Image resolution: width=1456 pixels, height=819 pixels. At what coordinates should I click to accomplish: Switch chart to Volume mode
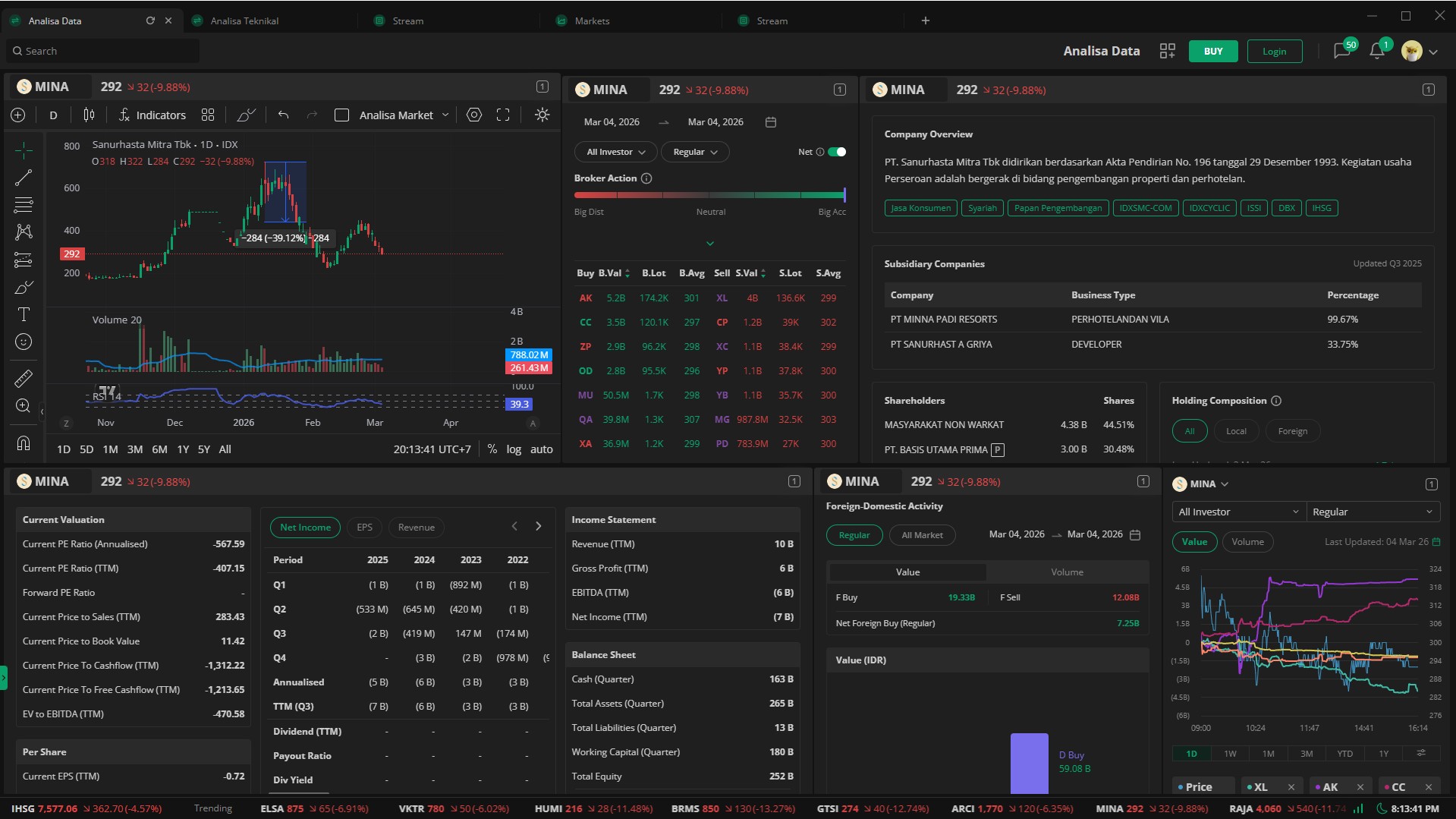pyautogui.click(x=1247, y=542)
